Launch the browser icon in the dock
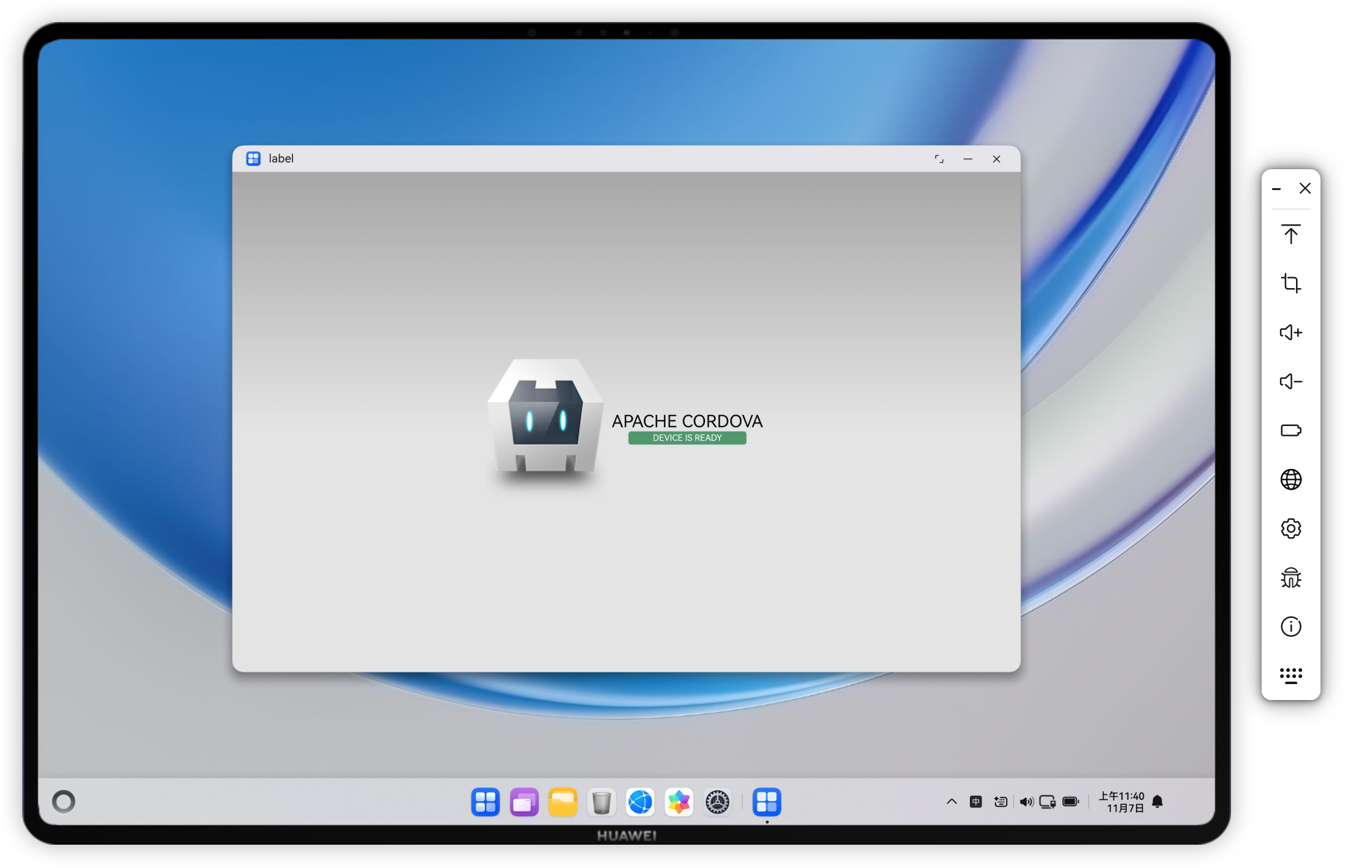This screenshot has width=1372, height=868. pyautogui.click(x=640, y=802)
